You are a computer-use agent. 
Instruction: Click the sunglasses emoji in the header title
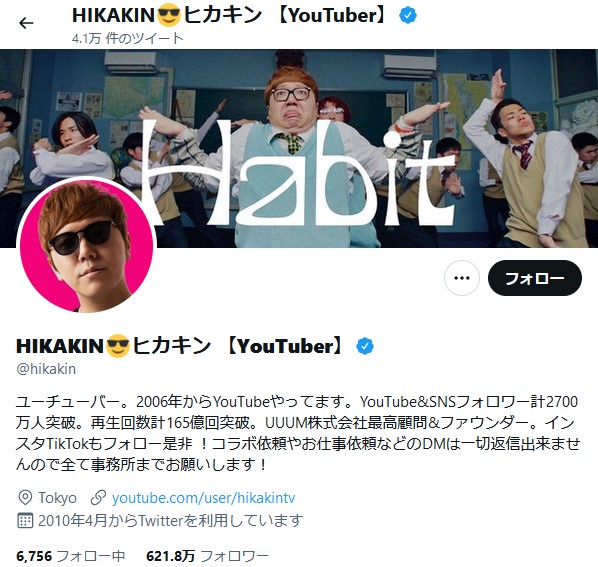click(169, 15)
